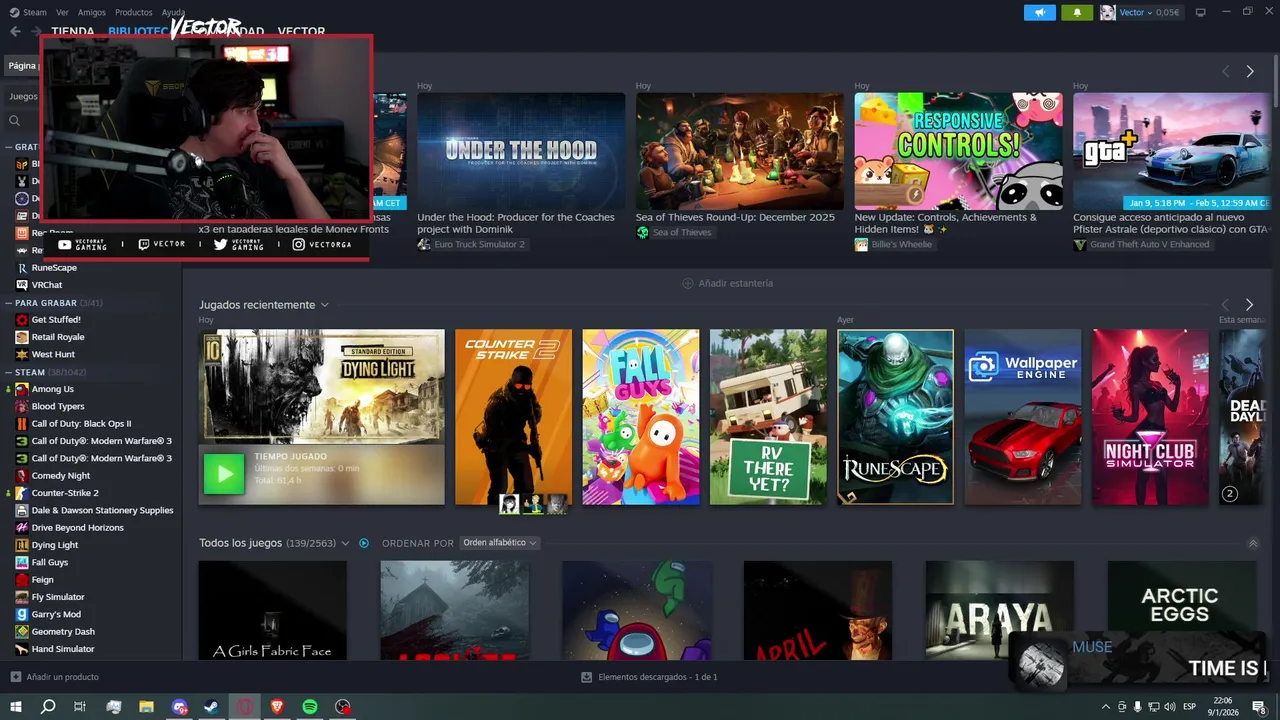Switch to Big Picture mode monitor icon

point(1201,12)
